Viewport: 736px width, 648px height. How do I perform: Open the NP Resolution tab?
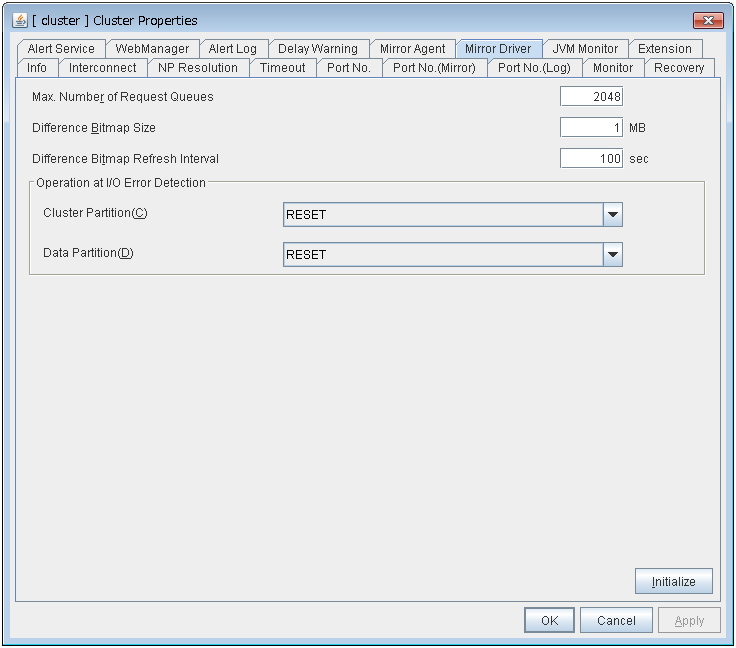coord(198,68)
